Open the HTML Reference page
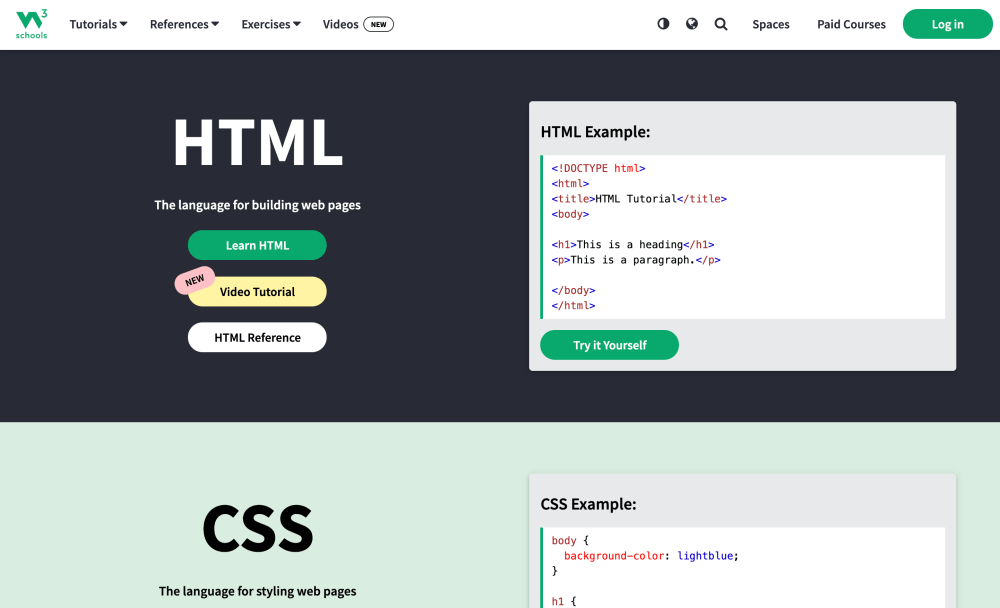Viewport: 1000px width, 608px height. [257, 337]
